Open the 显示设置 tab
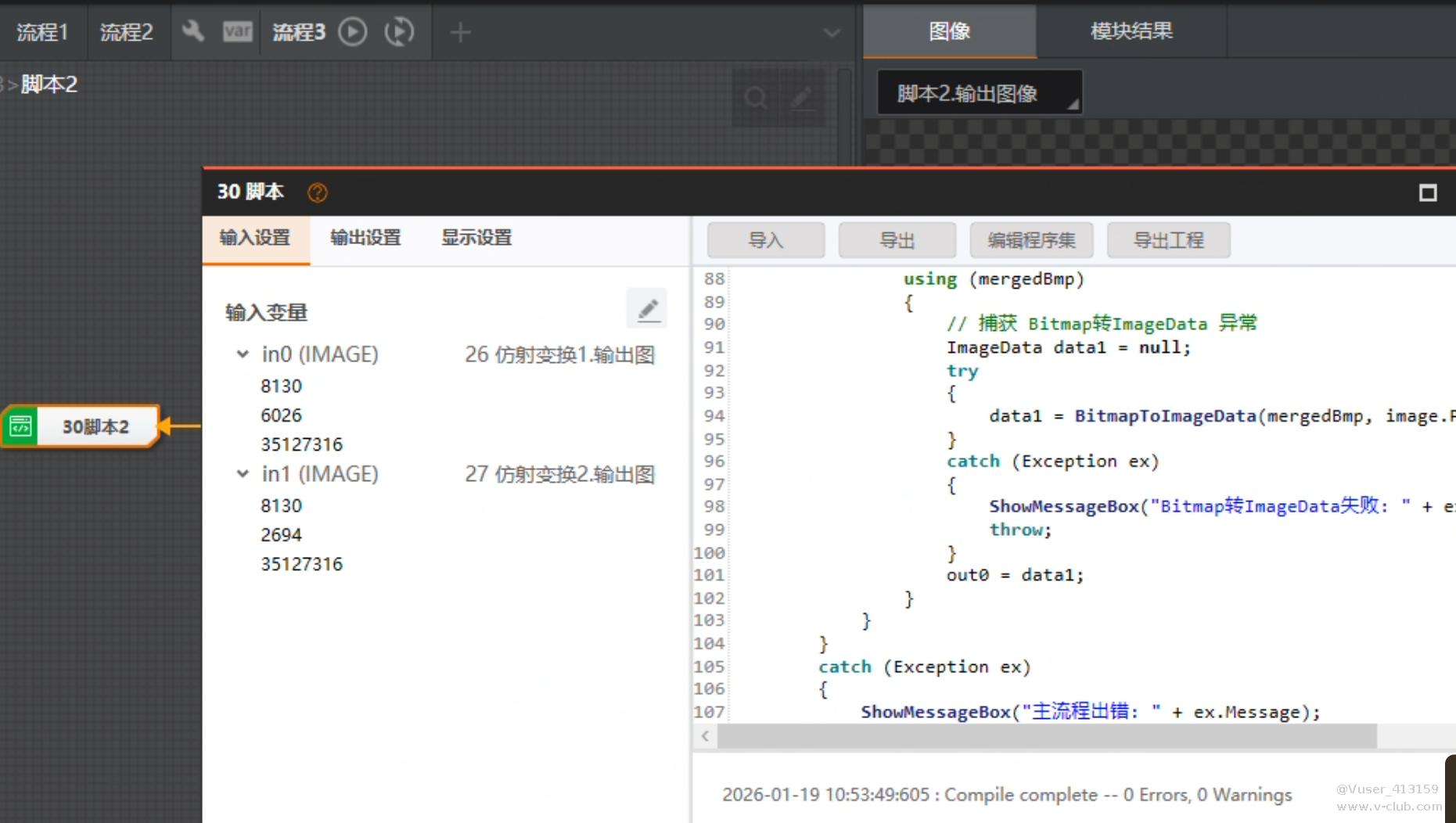This screenshot has height=823, width=1456. tap(476, 238)
